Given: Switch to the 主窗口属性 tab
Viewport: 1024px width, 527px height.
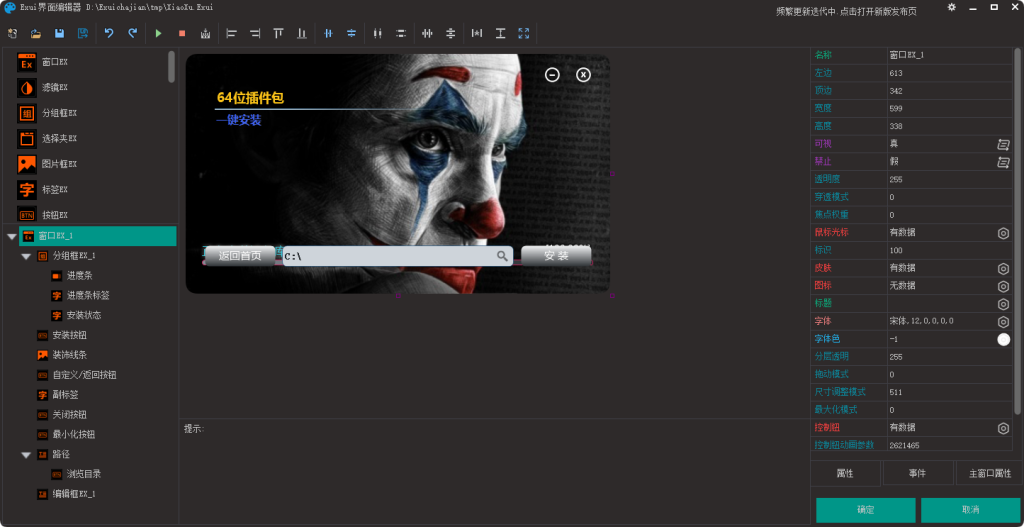Looking at the screenshot, I should click(989, 473).
